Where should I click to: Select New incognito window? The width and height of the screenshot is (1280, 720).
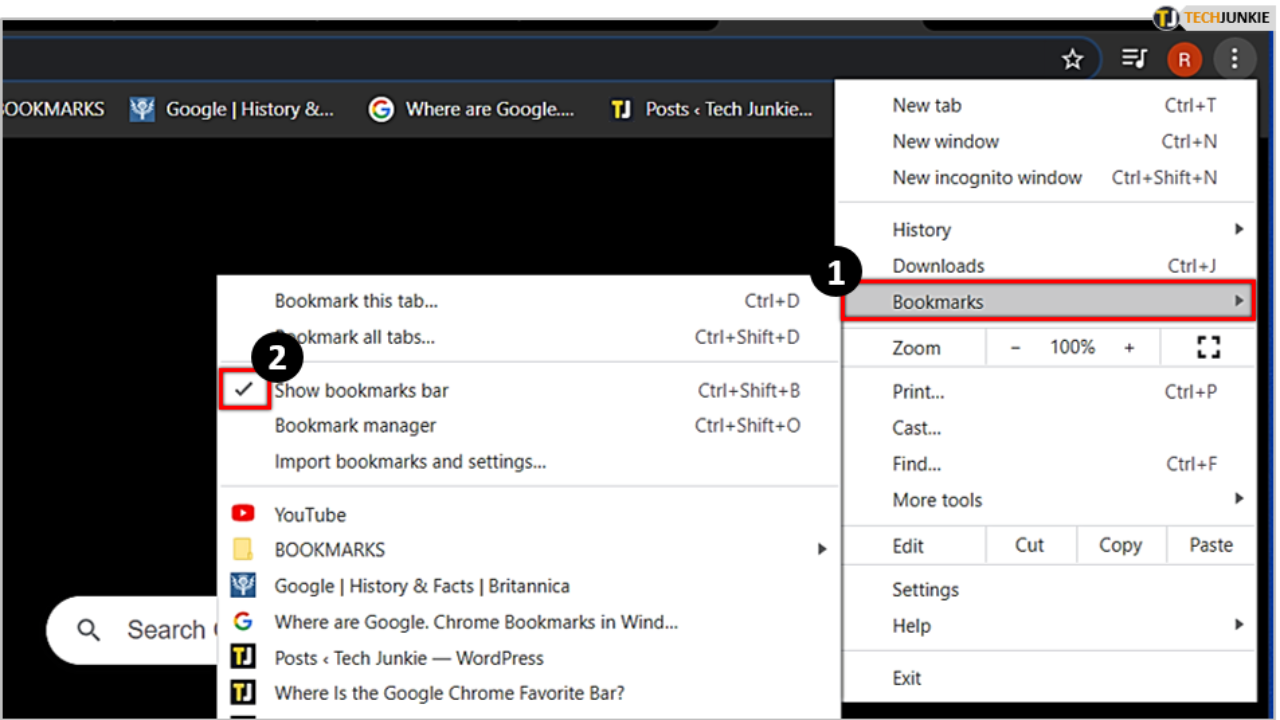click(x=987, y=177)
